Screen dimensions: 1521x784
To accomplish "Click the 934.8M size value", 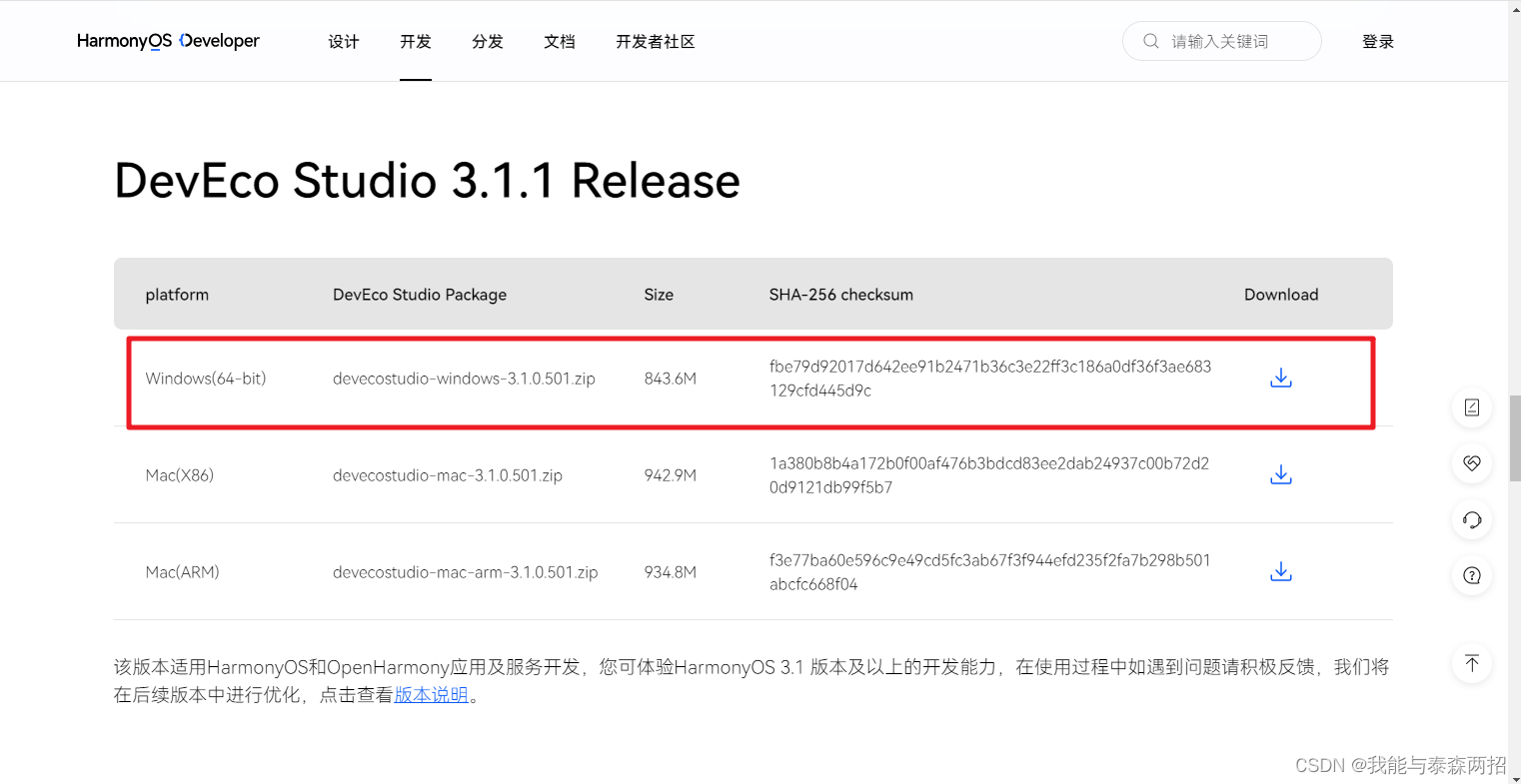I will coord(671,572).
